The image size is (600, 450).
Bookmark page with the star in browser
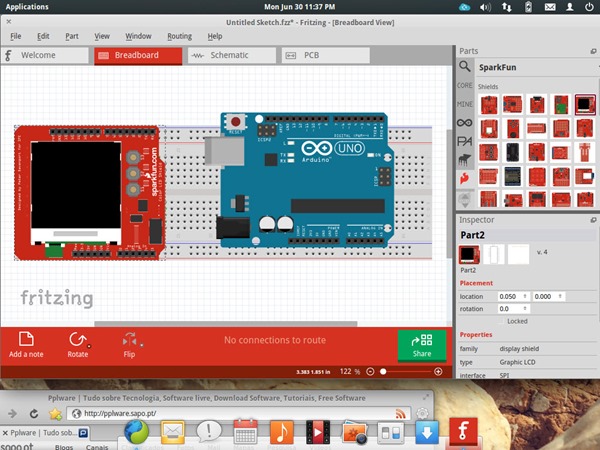click(55, 414)
